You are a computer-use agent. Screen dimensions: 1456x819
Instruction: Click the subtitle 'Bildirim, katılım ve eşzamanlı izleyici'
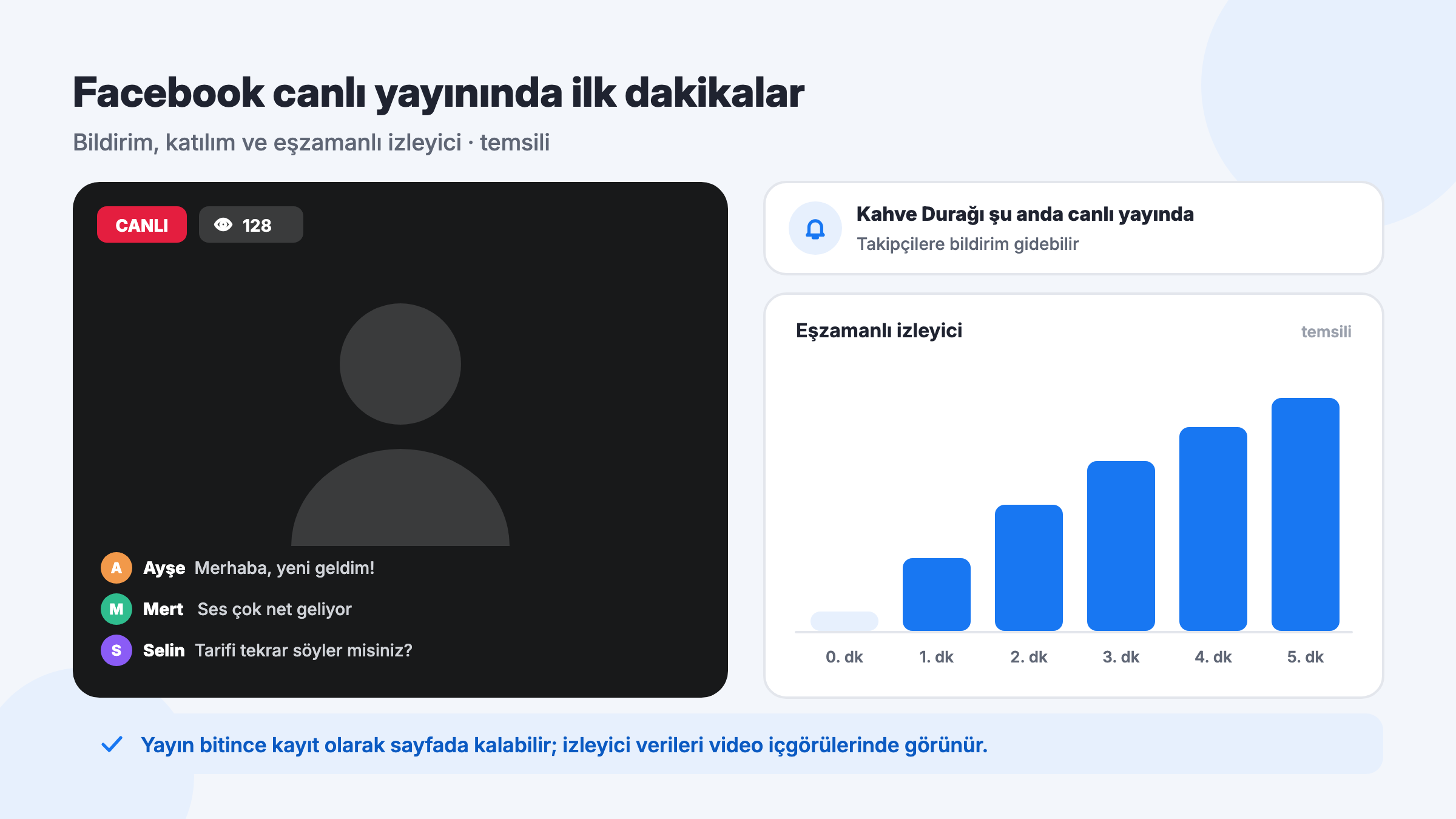(x=267, y=143)
